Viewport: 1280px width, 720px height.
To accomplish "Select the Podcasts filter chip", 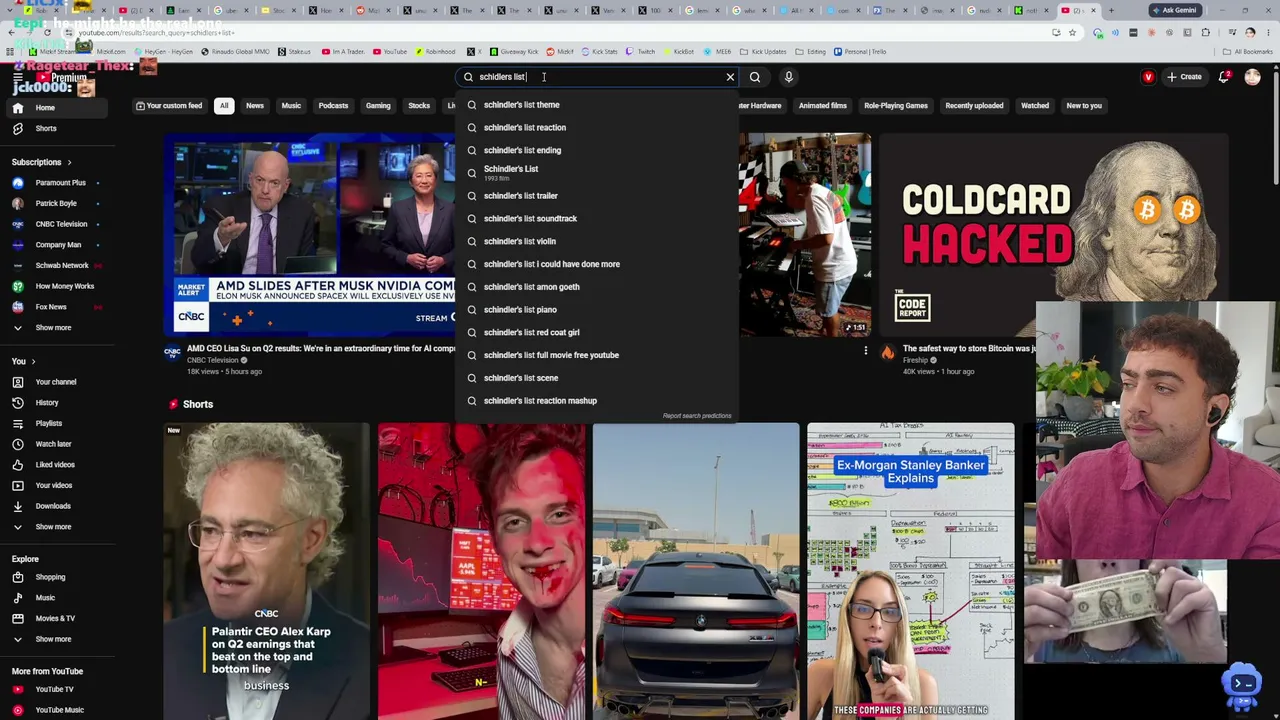I will click(x=333, y=106).
